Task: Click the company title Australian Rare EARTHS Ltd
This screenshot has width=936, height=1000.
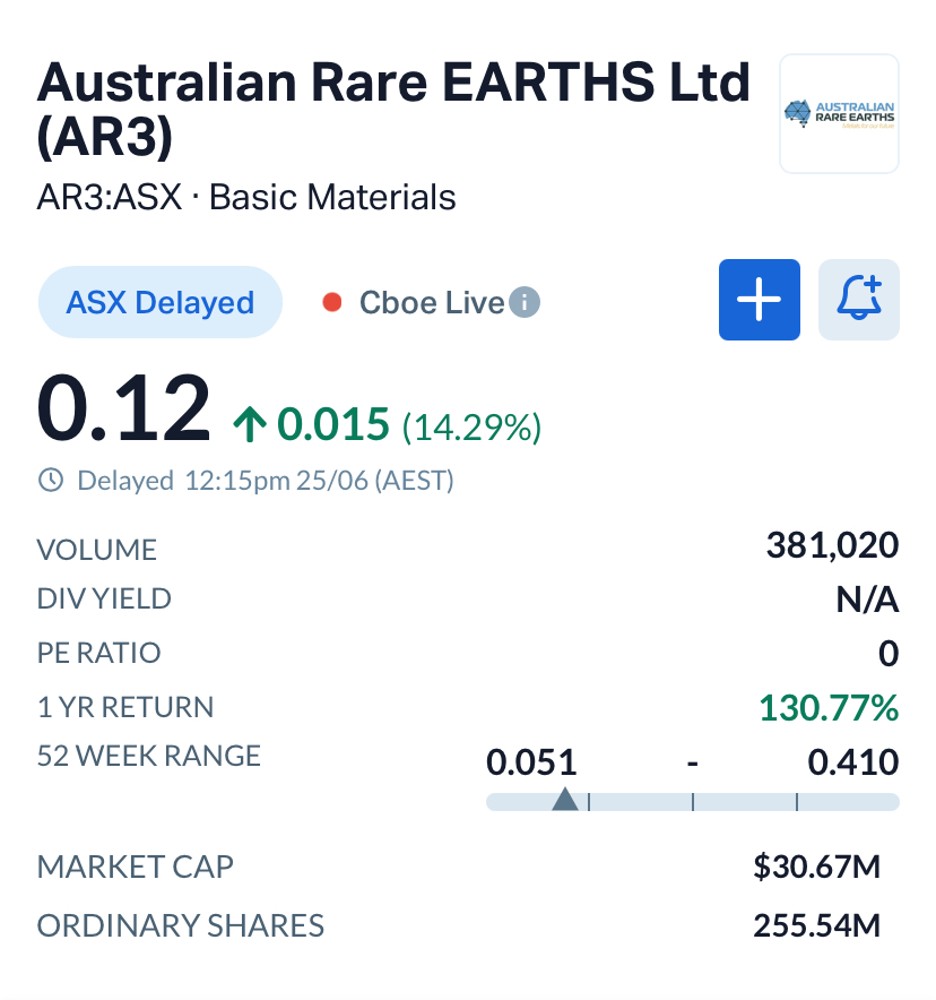Action: (393, 108)
